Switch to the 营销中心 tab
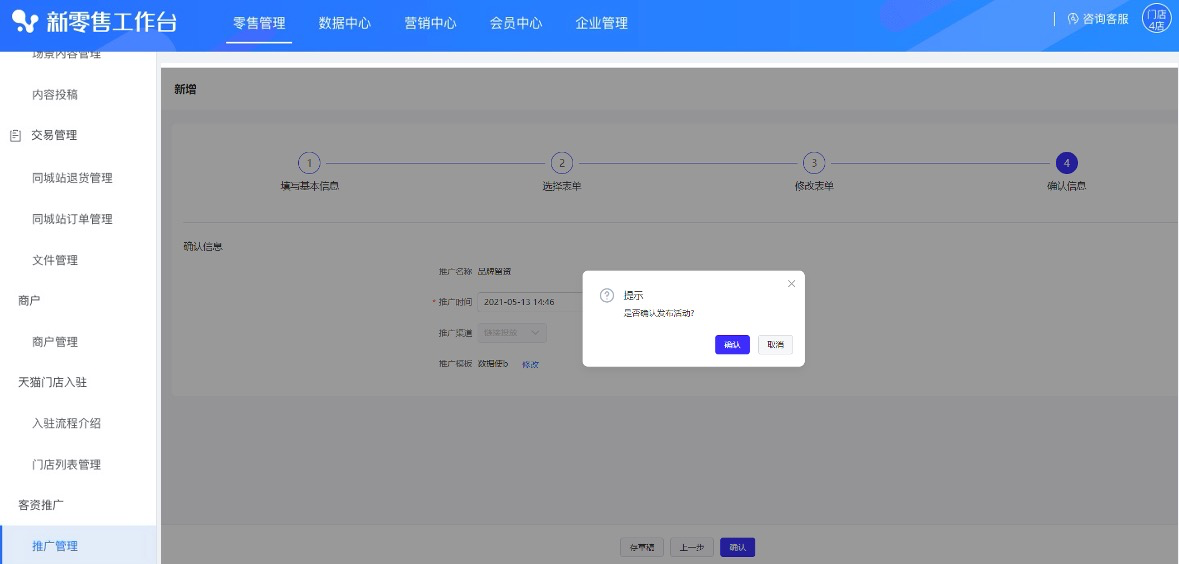 [430, 23]
